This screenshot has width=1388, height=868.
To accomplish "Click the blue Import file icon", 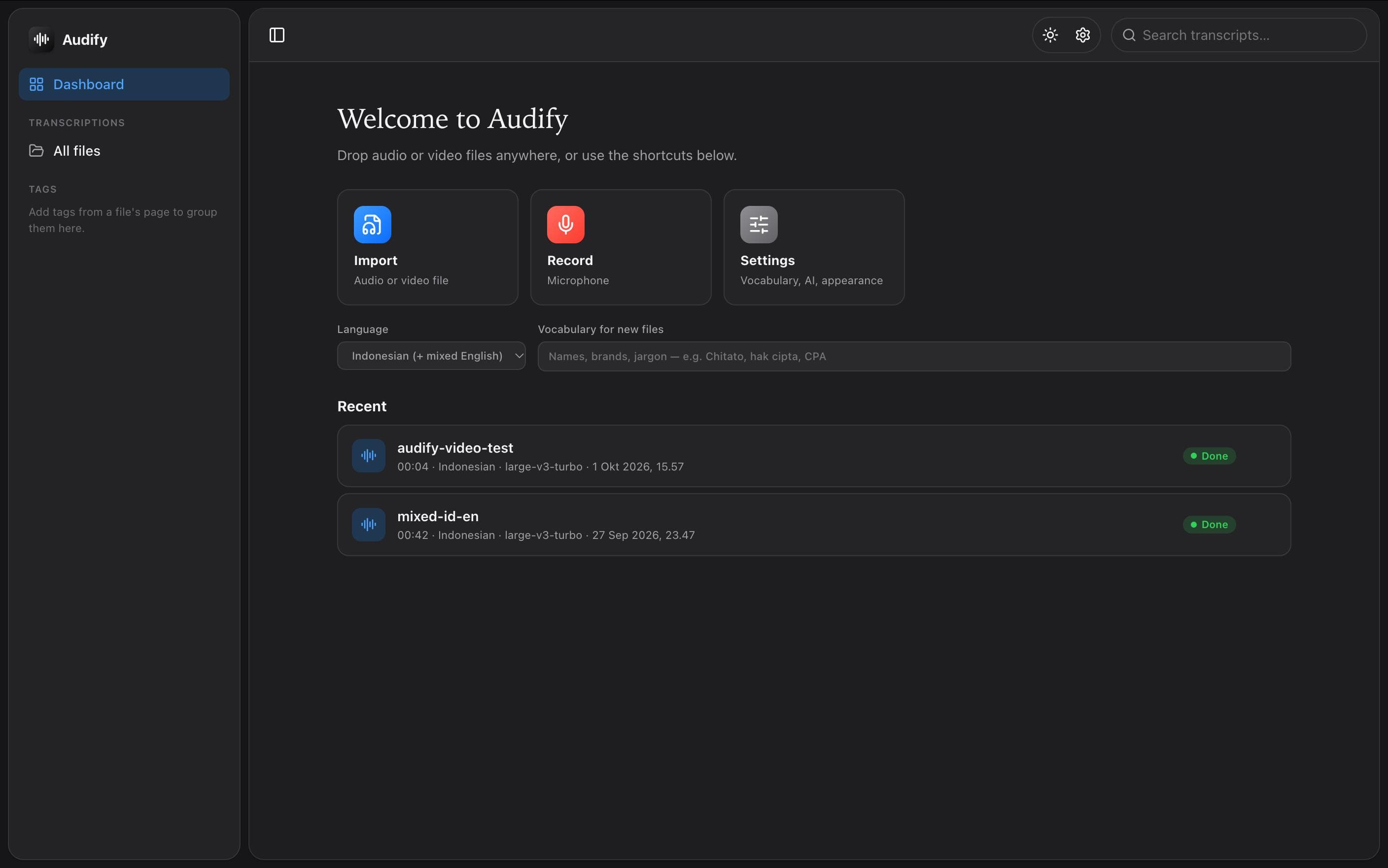I will click(372, 225).
